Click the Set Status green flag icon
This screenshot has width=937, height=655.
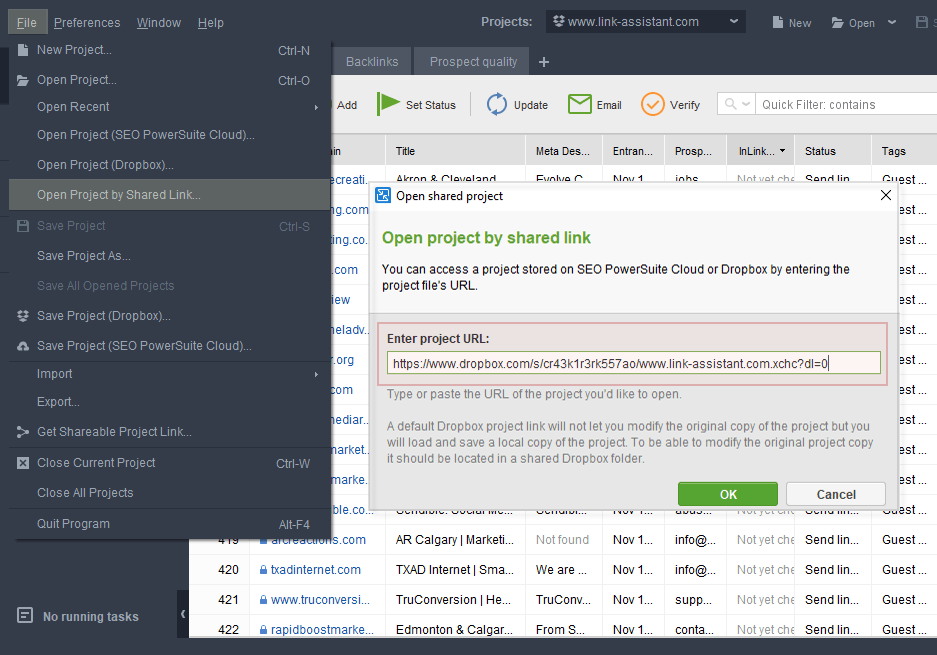click(x=388, y=104)
